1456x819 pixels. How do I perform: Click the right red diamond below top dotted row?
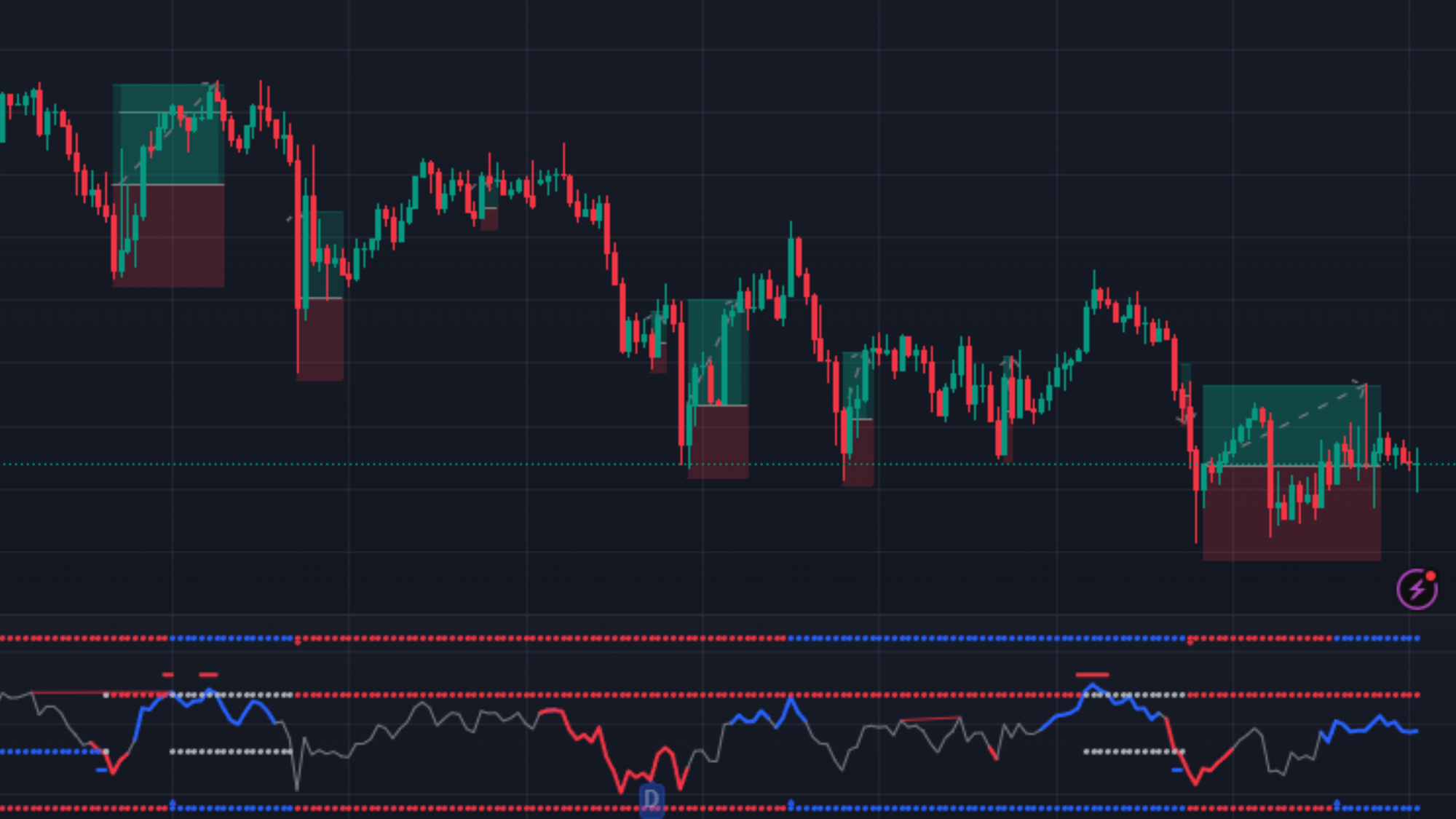click(x=1190, y=642)
